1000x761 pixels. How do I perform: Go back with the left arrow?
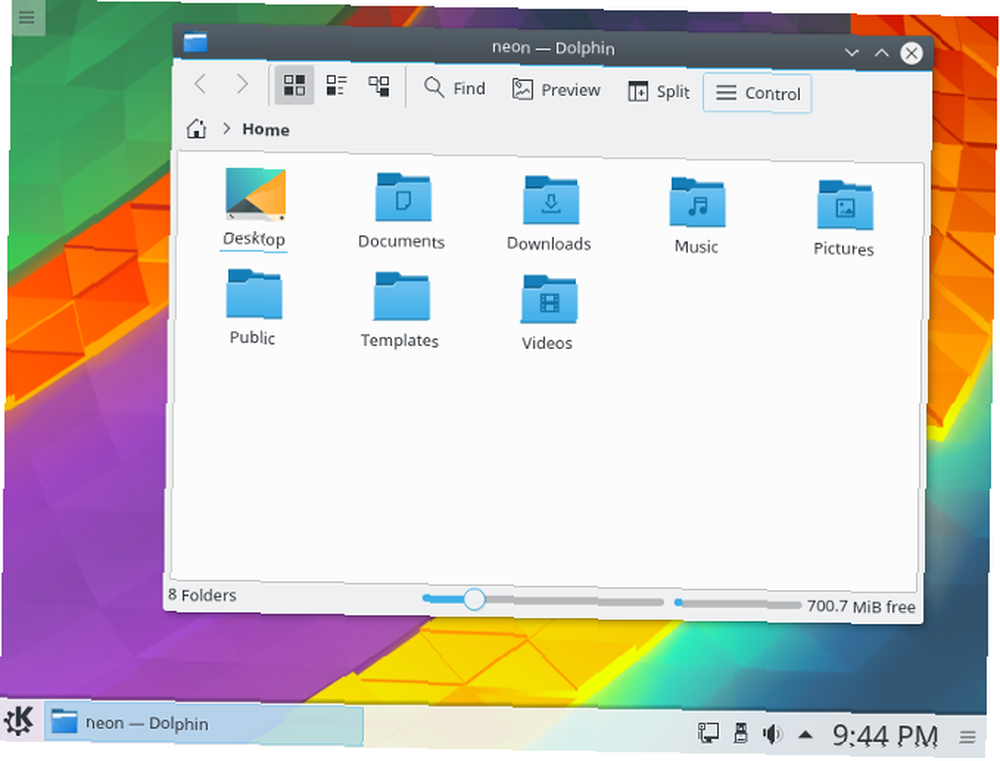pyautogui.click(x=200, y=84)
